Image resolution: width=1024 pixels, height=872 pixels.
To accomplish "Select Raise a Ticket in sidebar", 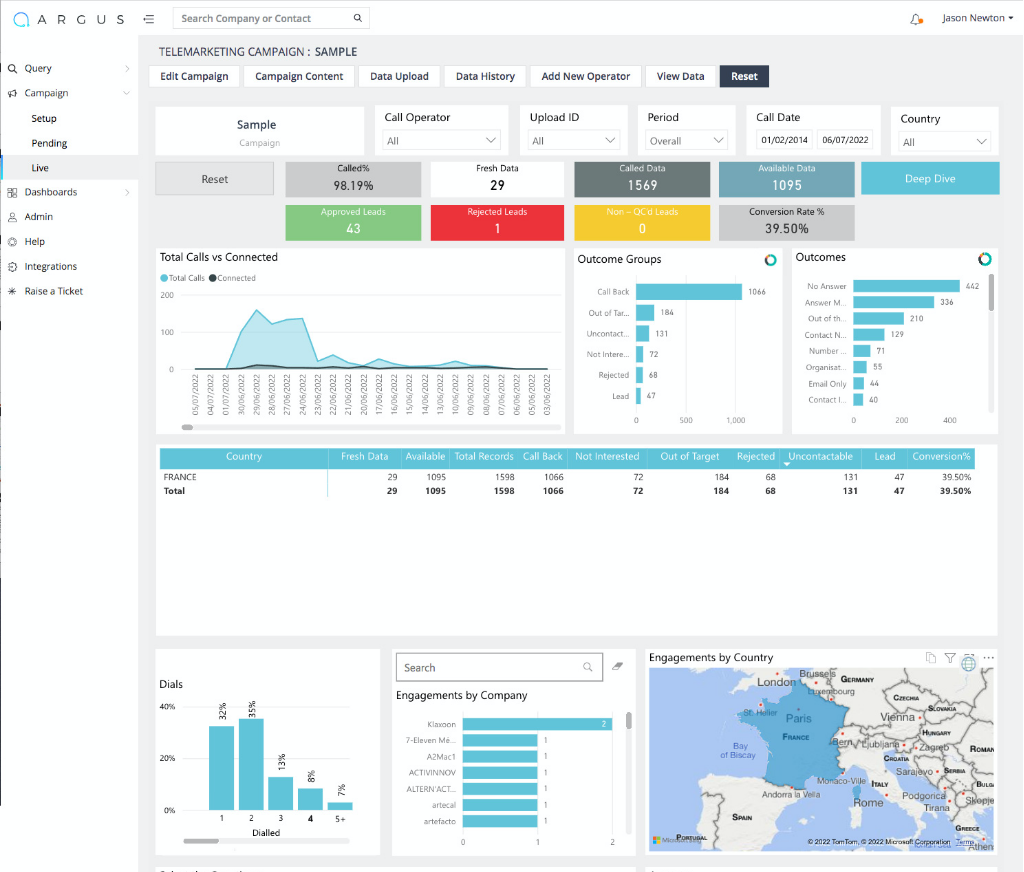I will point(54,291).
